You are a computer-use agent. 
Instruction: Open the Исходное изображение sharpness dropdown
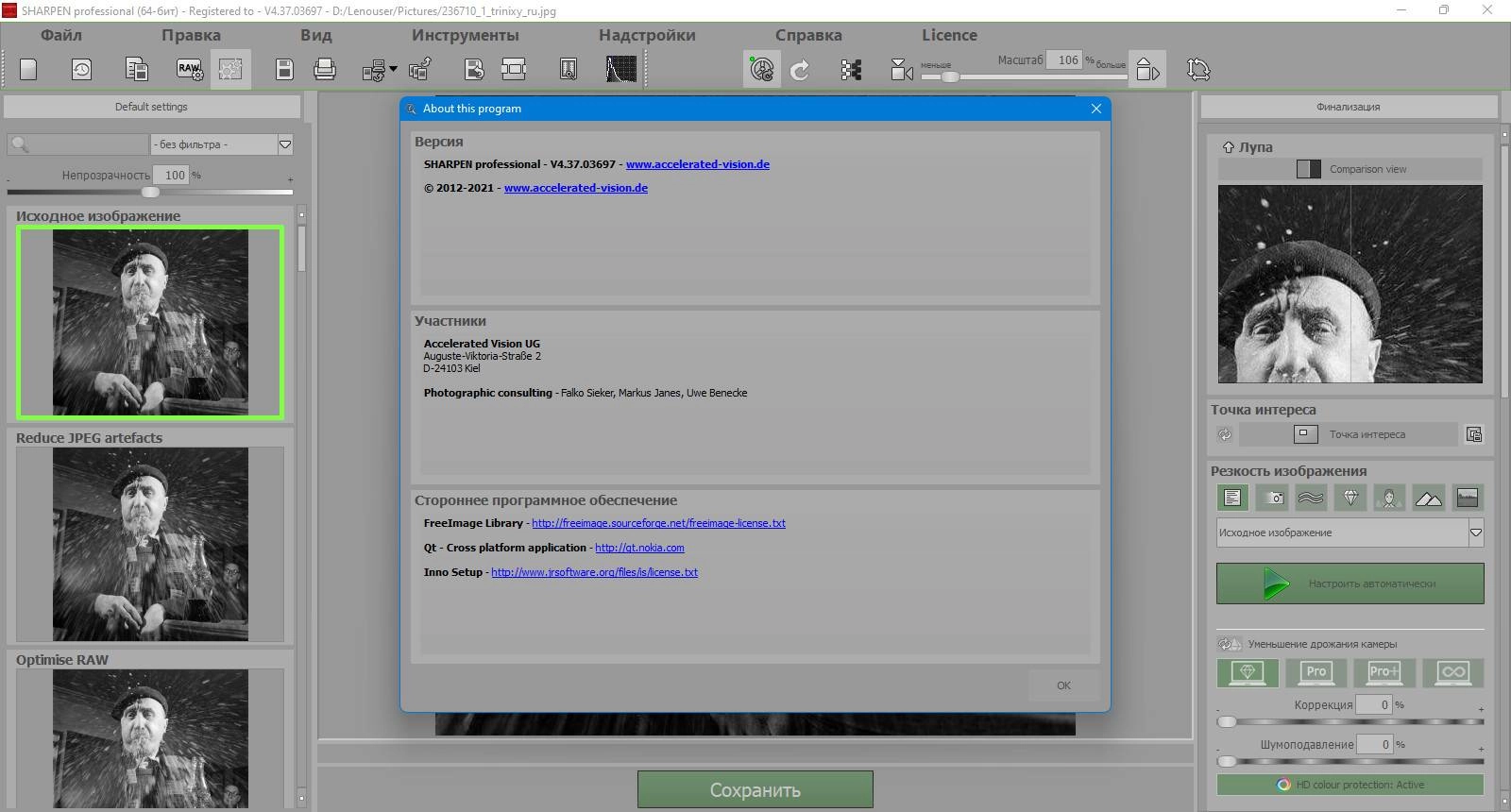(1350, 533)
